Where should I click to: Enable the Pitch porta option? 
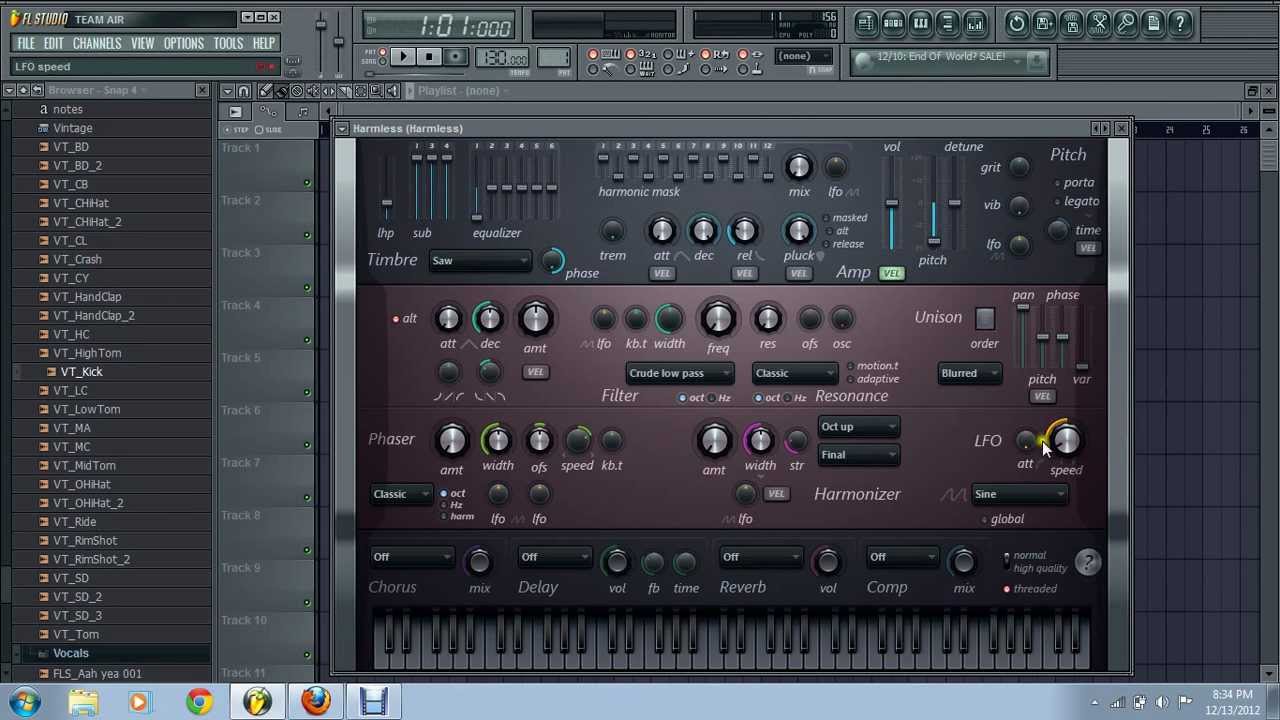click(1058, 183)
